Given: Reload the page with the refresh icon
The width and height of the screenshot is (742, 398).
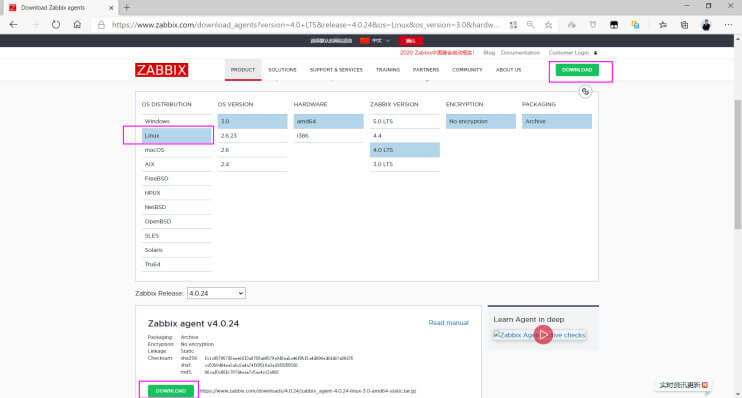Looking at the screenshot, I should (x=56, y=25).
